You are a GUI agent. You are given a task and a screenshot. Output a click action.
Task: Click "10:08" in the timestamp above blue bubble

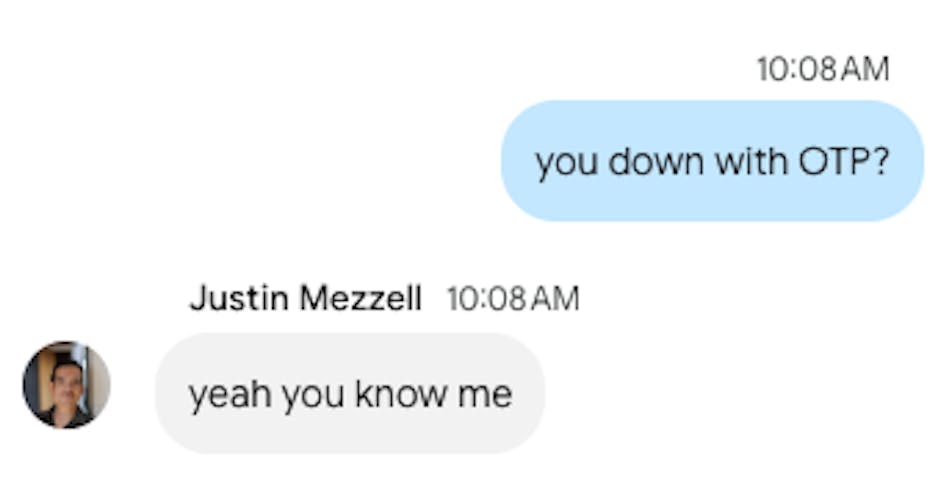[796, 69]
